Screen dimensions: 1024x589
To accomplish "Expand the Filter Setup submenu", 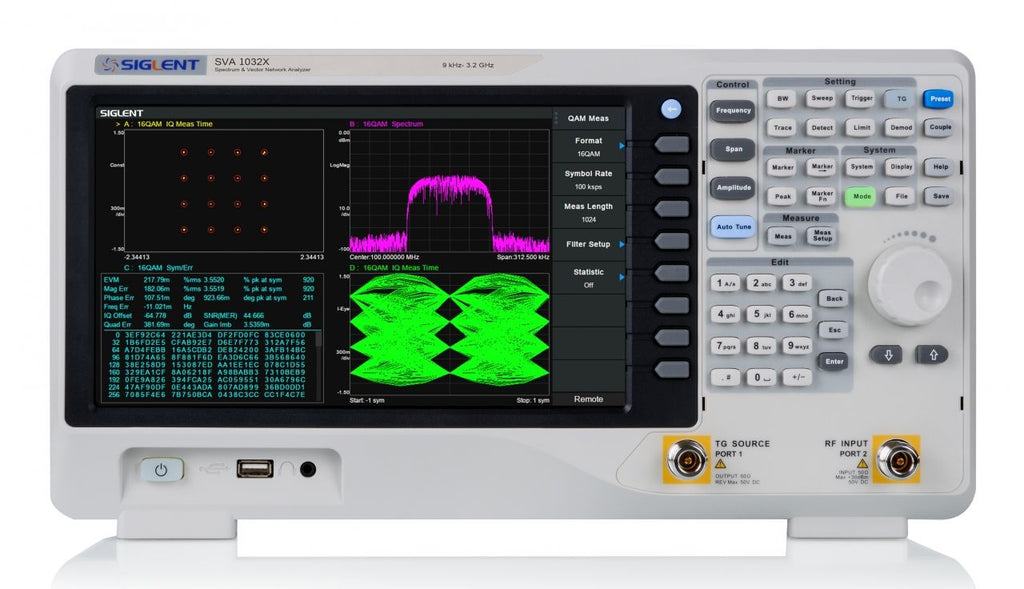I will point(589,244).
